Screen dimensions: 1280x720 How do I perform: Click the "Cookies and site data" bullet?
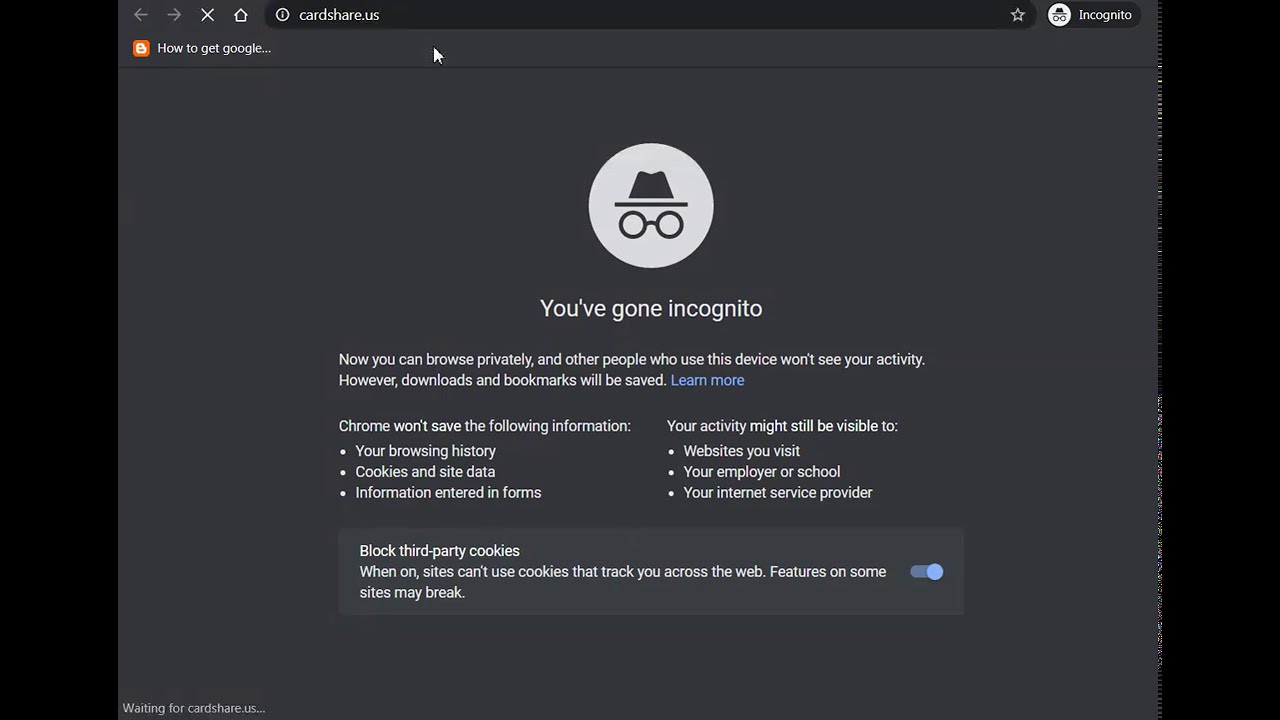pos(425,472)
